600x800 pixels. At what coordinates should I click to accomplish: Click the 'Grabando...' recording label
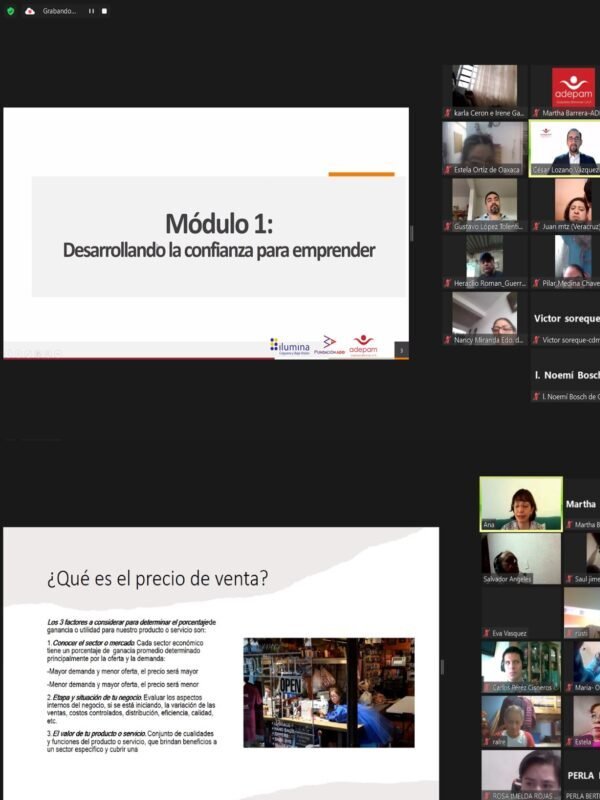click(59, 11)
